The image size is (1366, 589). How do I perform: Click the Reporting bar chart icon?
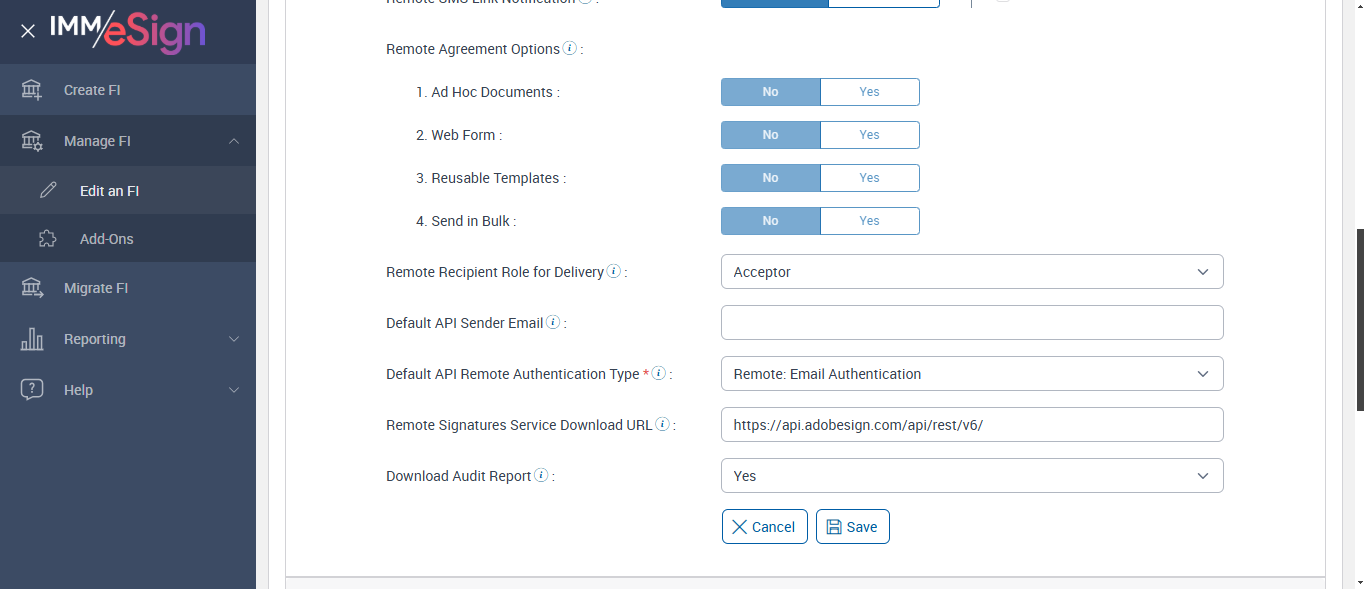point(32,339)
